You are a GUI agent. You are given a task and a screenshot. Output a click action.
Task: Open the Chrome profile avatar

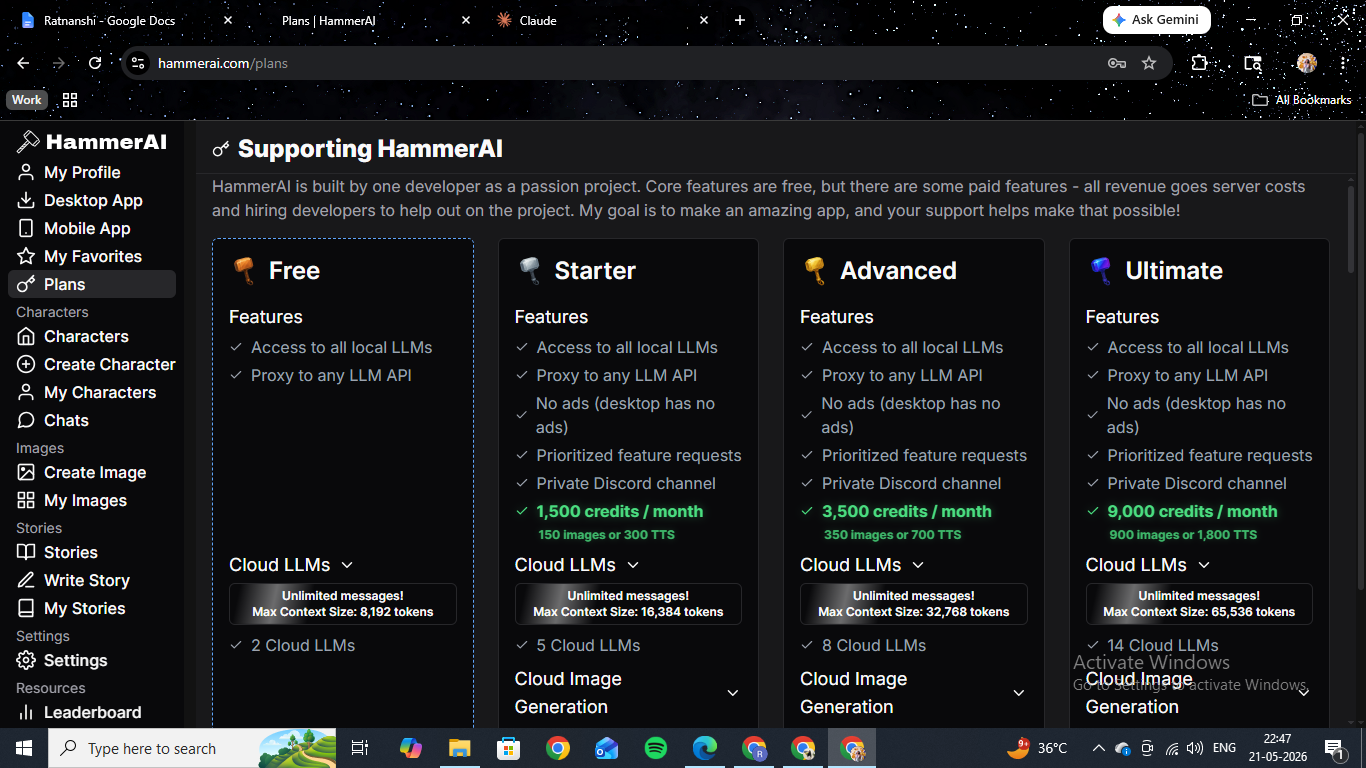click(1306, 63)
